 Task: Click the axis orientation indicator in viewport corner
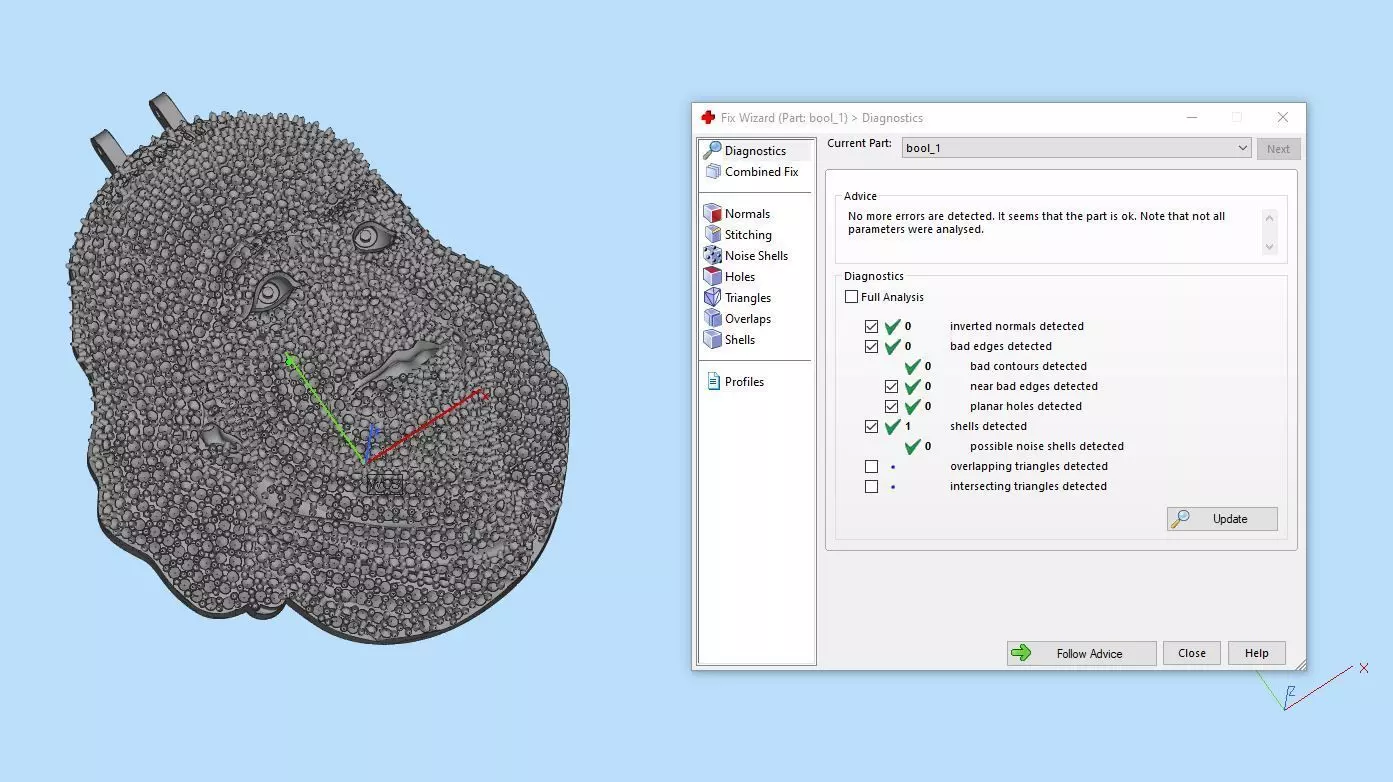pyautogui.click(x=1311, y=687)
